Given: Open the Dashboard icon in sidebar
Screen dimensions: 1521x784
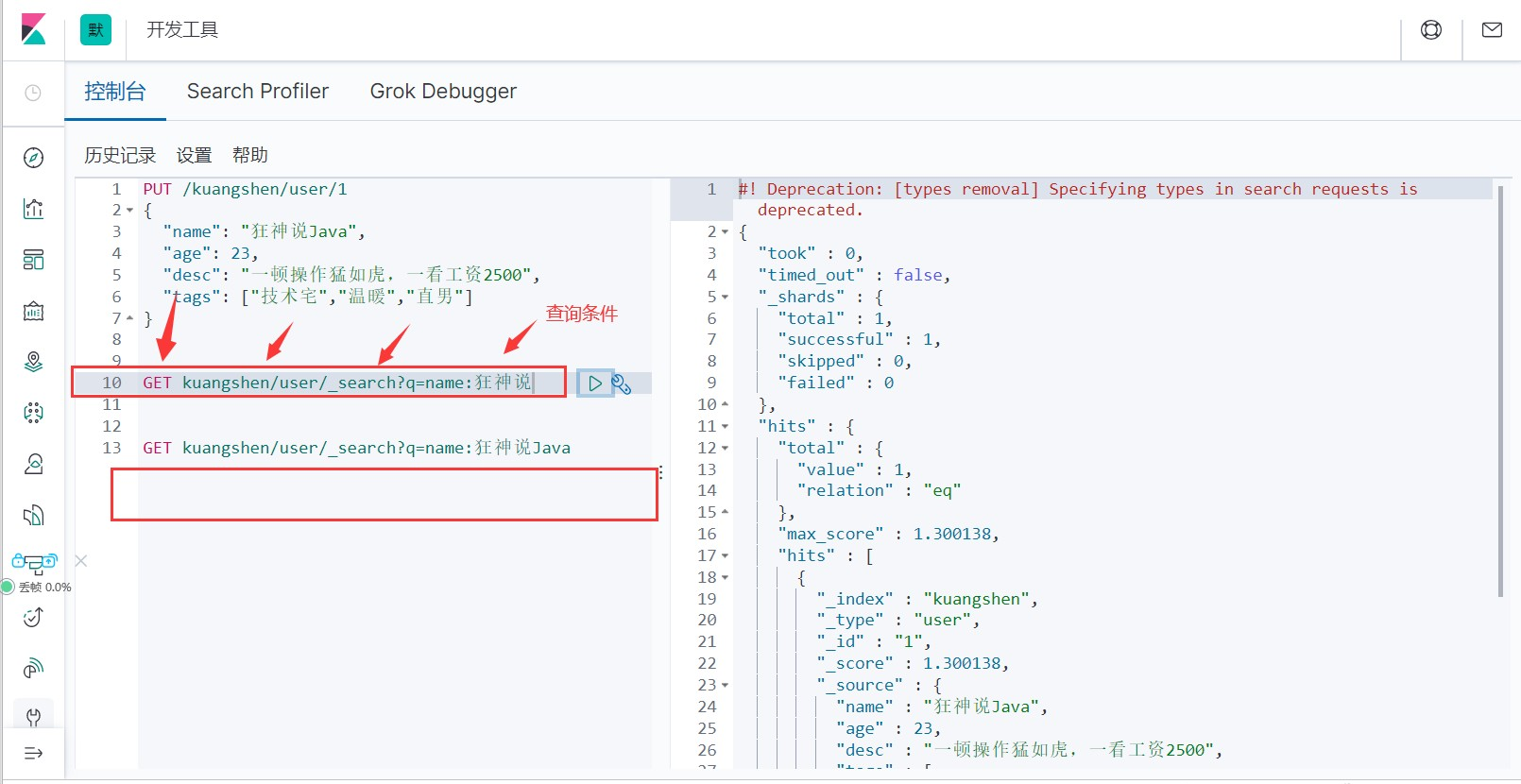Looking at the screenshot, I should [x=33, y=260].
